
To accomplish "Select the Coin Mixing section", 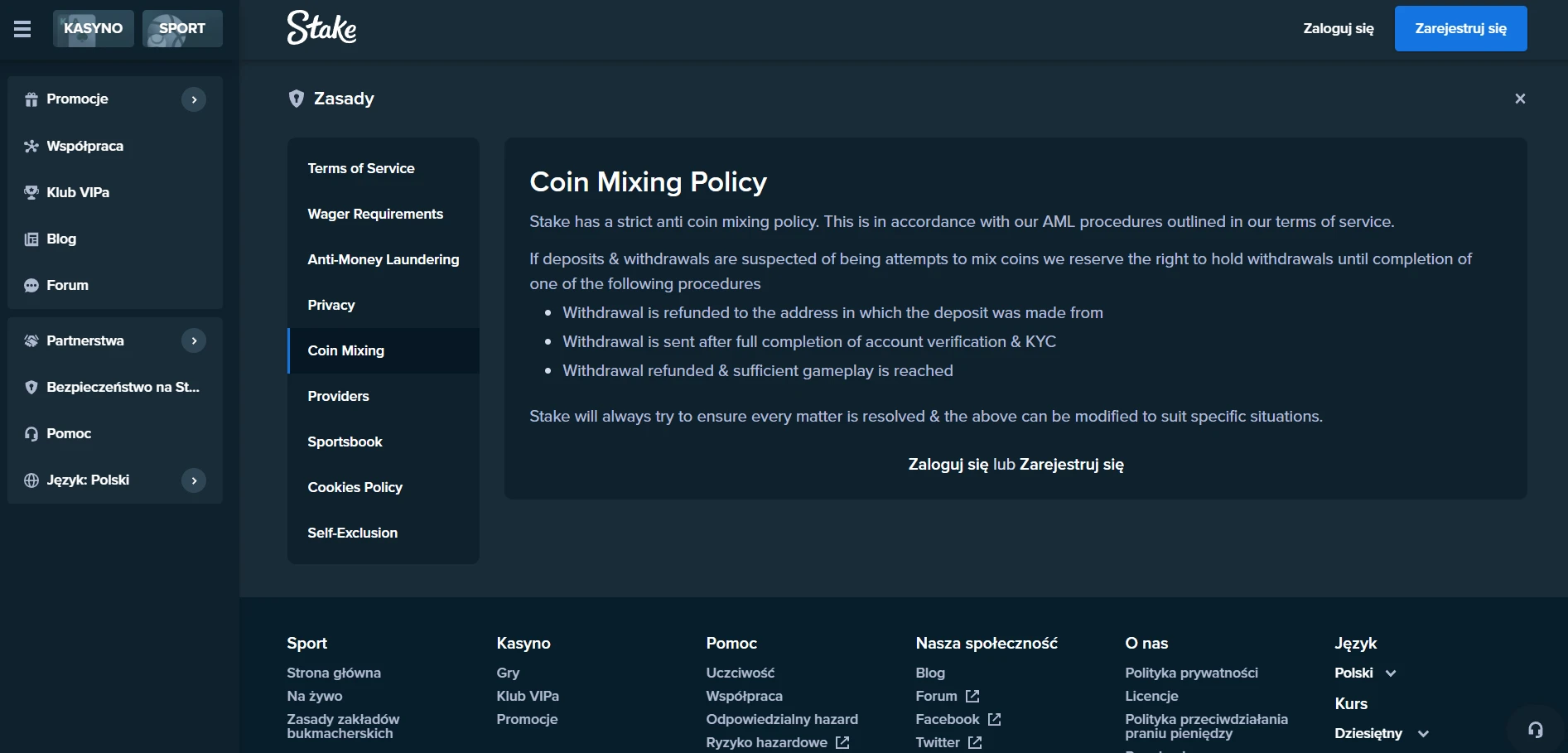I will [x=384, y=350].
